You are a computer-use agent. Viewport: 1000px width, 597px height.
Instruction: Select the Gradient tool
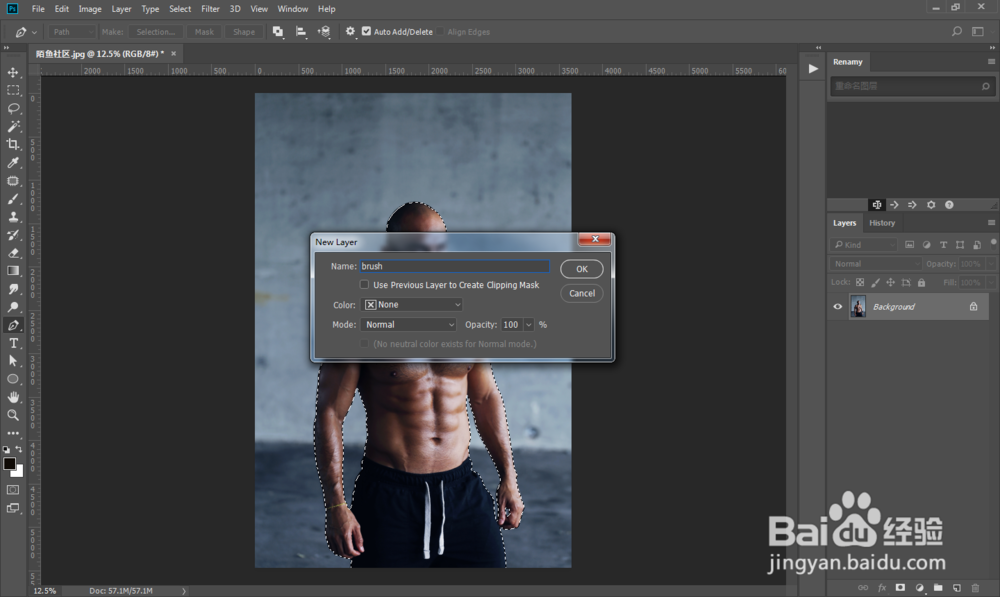pyautogui.click(x=13, y=271)
